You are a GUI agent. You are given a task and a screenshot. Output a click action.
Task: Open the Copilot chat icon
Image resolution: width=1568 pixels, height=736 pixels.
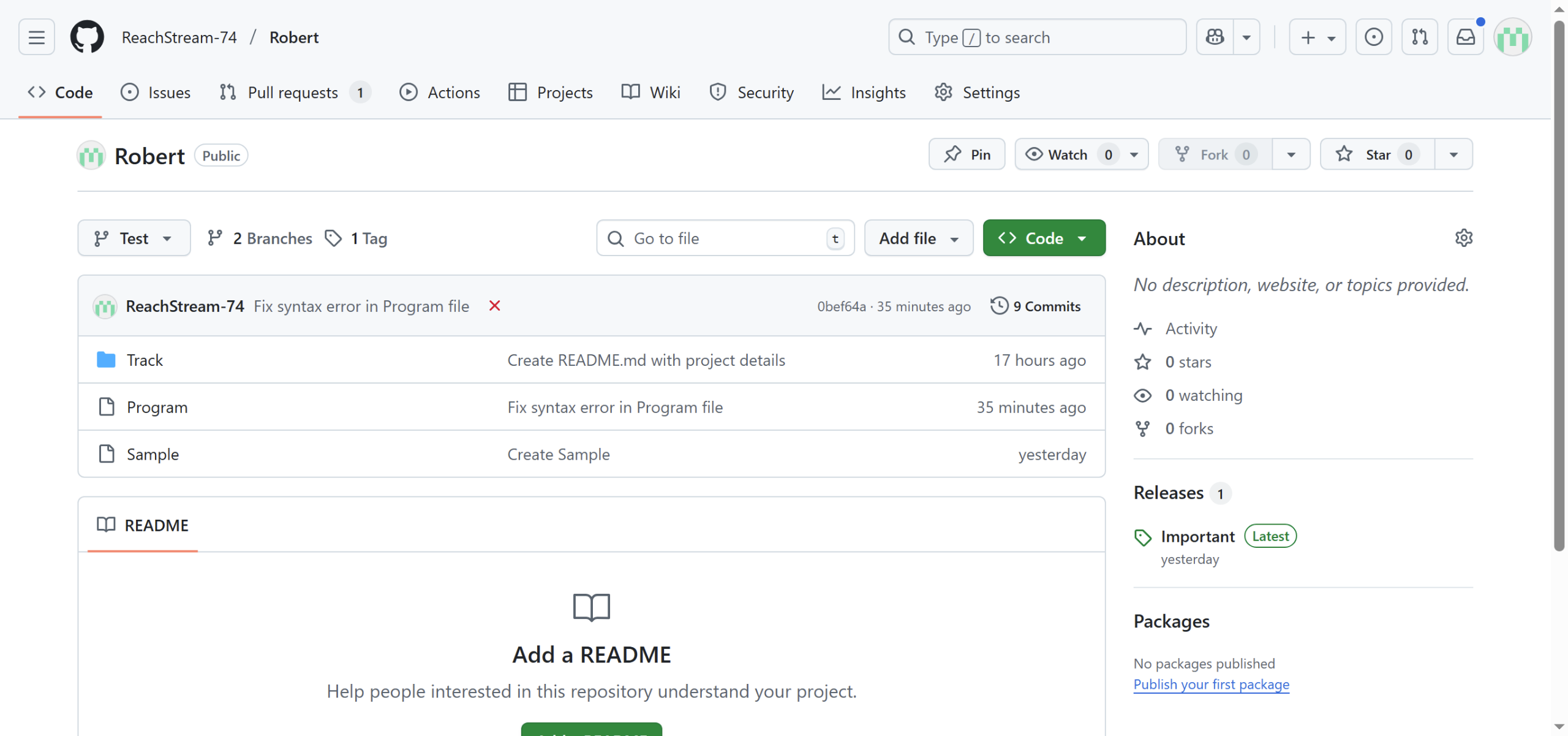(x=1215, y=37)
